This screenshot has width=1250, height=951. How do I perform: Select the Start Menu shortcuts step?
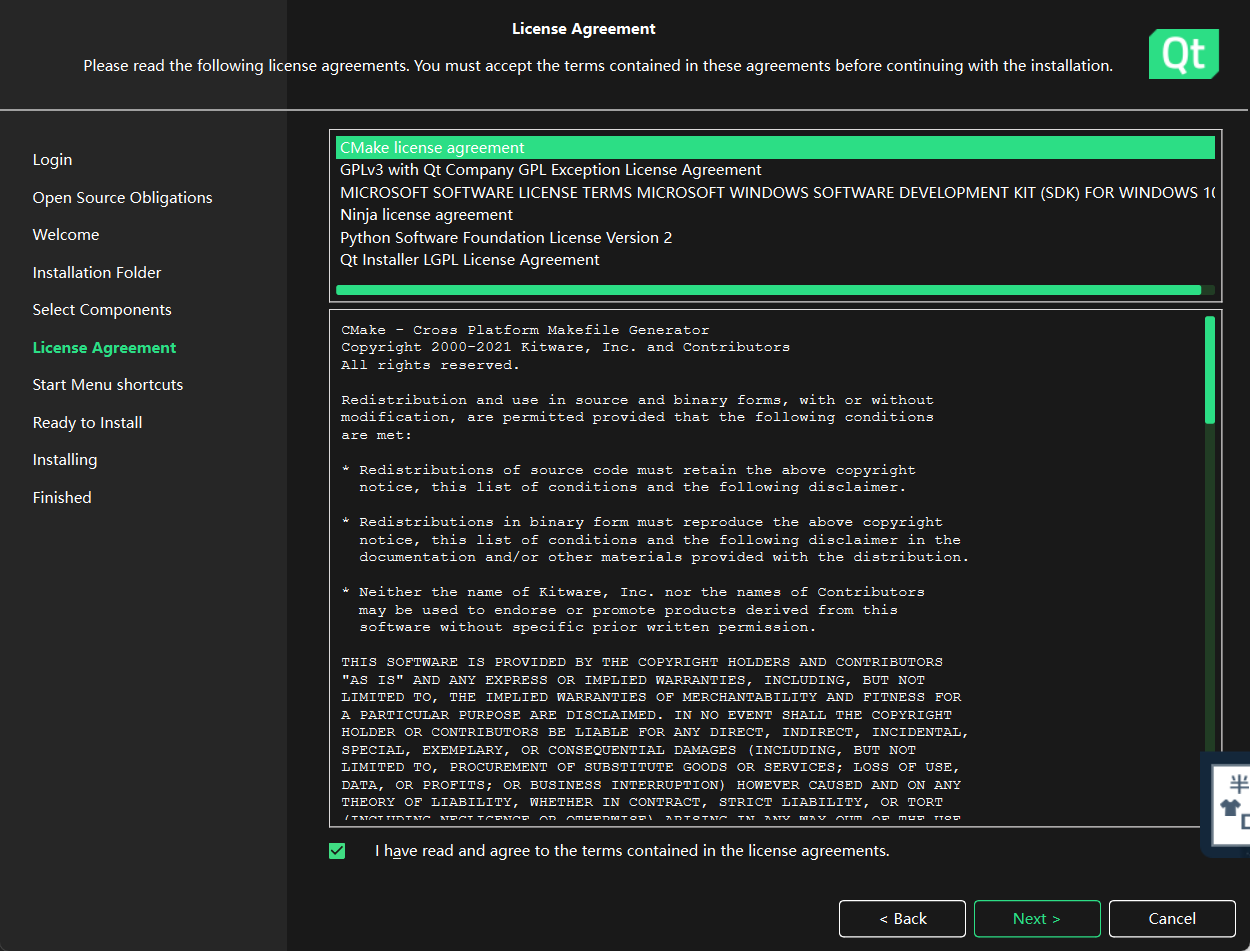[x=108, y=385]
